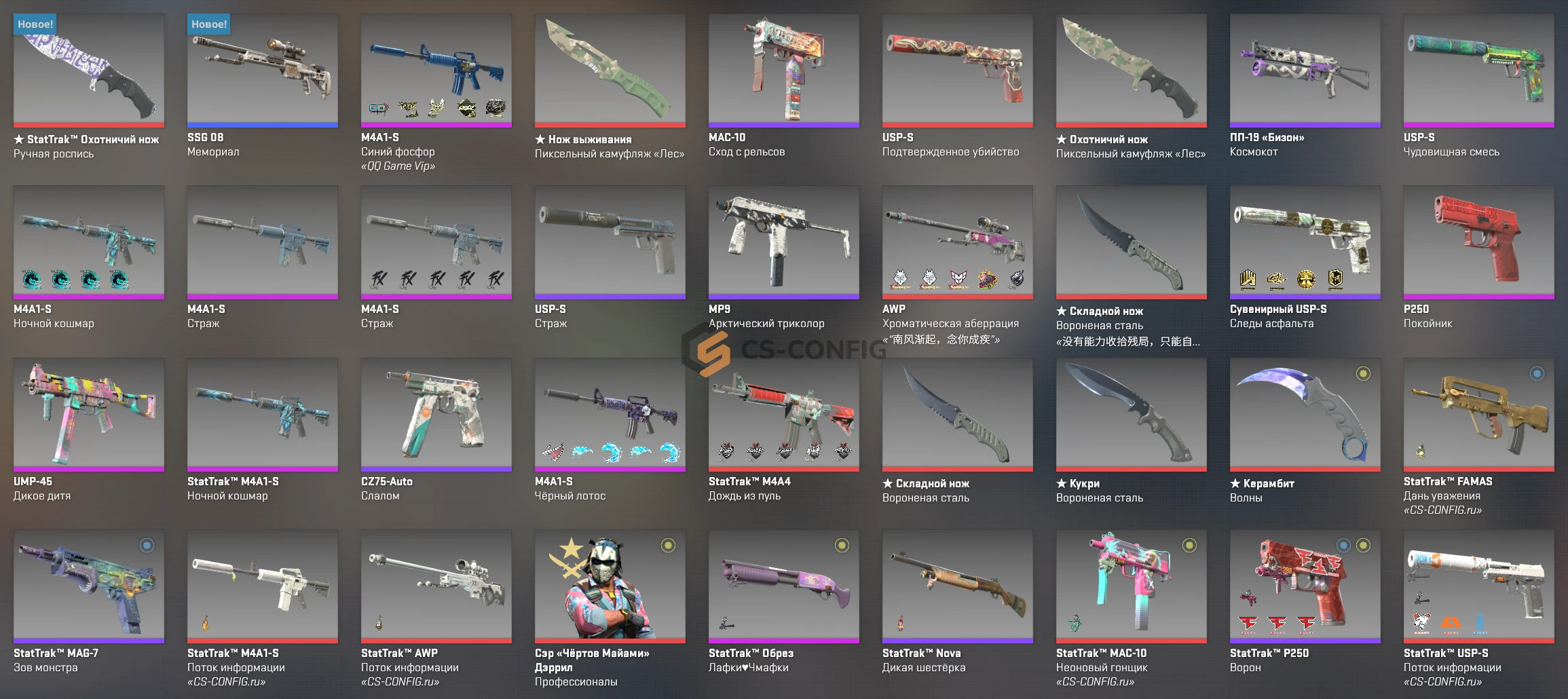Click the yellow equipped indicator on StatTrak Обрез

pos(842,546)
